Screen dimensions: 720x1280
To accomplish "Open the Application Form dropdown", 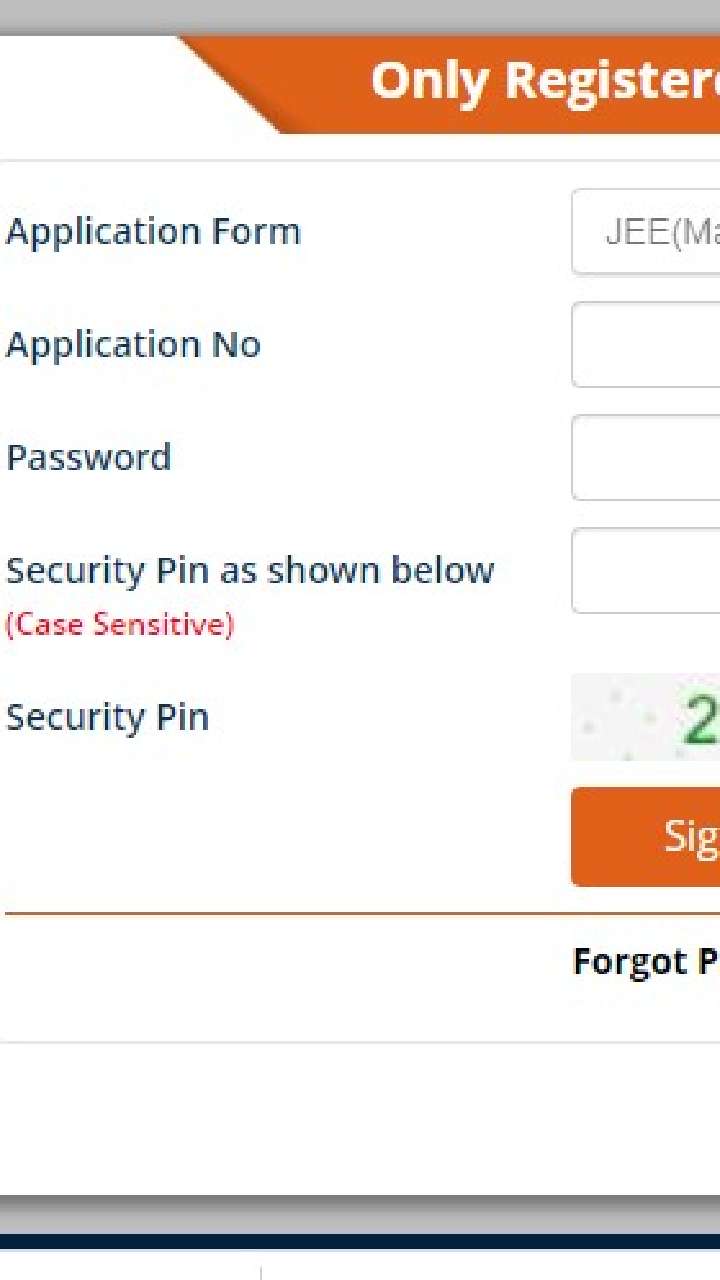I will coord(647,232).
